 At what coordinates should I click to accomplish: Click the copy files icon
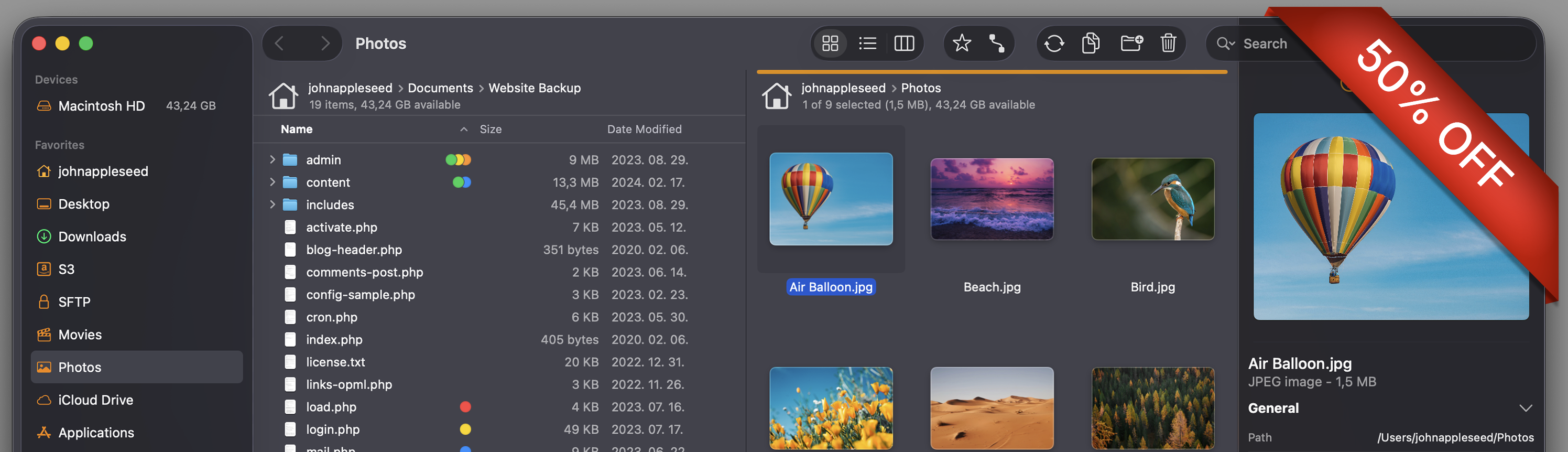click(x=1090, y=43)
